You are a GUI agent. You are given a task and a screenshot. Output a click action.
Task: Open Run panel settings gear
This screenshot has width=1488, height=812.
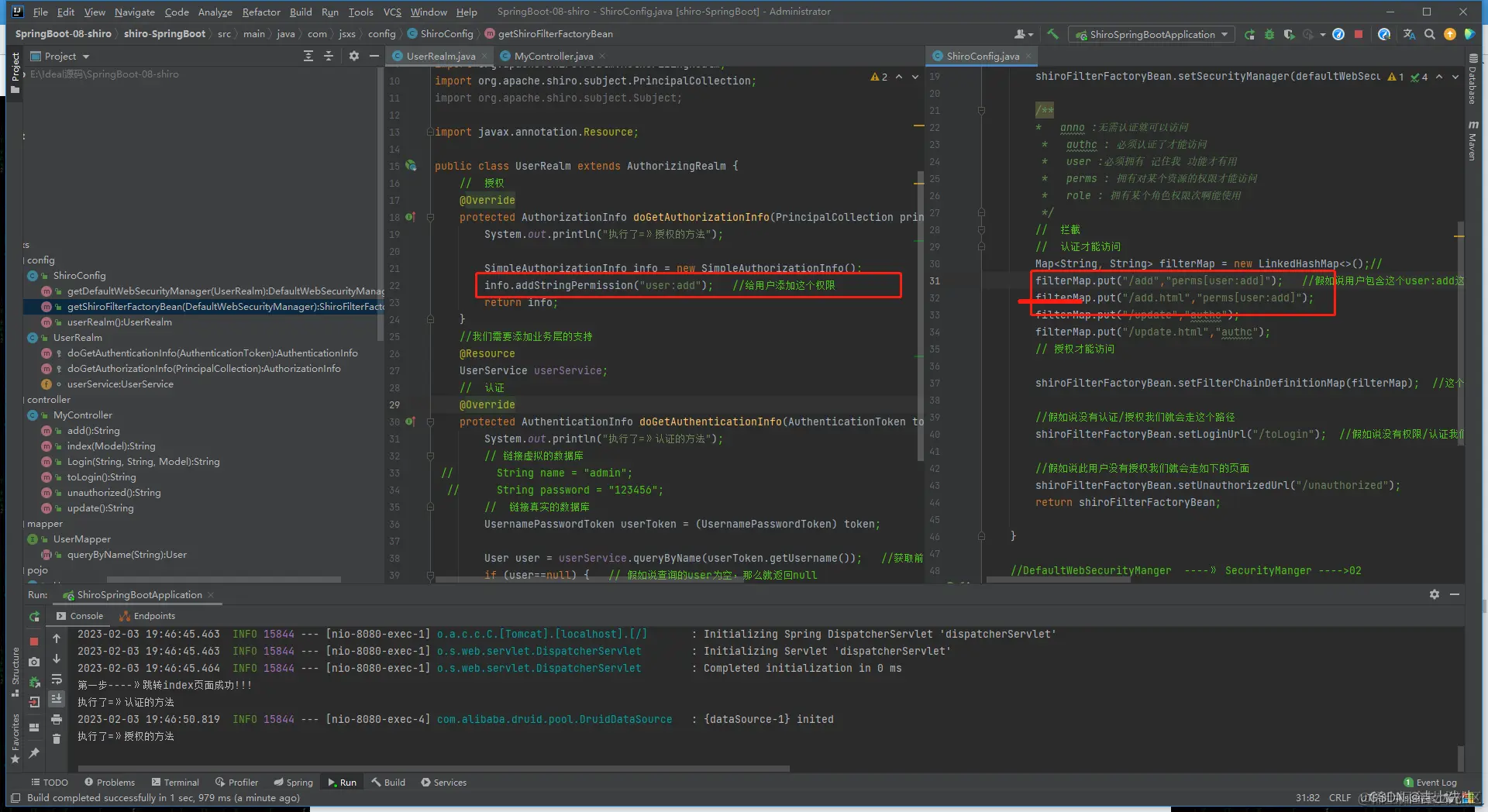pyautogui.click(x=1435, y=594)
